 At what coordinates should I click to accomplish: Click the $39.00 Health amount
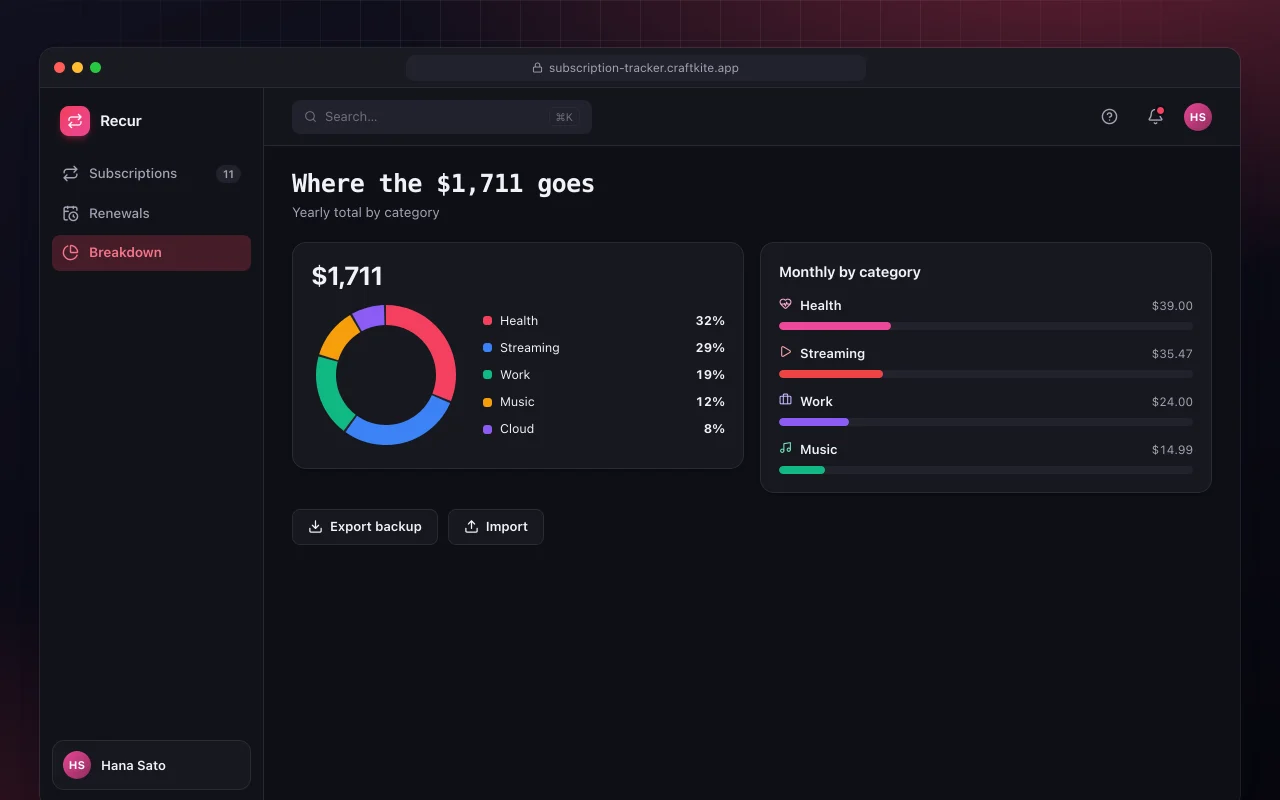(1172, 306)
